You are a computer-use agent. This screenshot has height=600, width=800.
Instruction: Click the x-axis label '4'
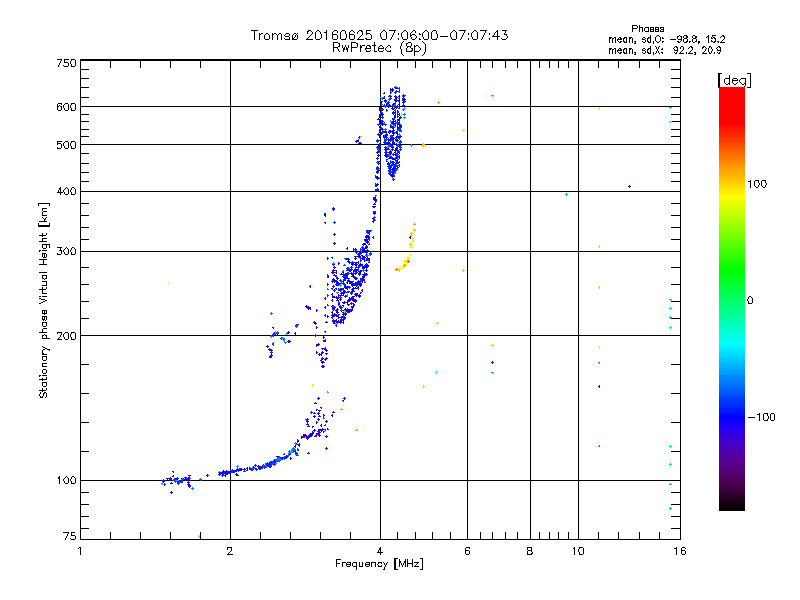[x=380, y=551]
